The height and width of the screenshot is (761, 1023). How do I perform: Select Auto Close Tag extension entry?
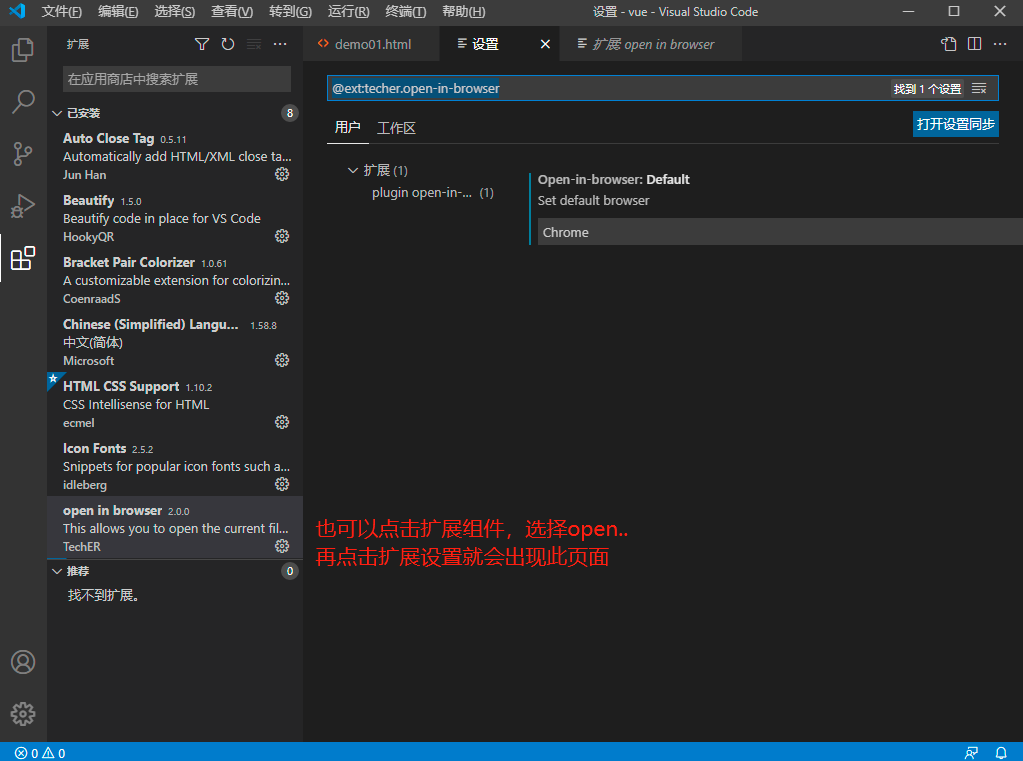[175, 155]
